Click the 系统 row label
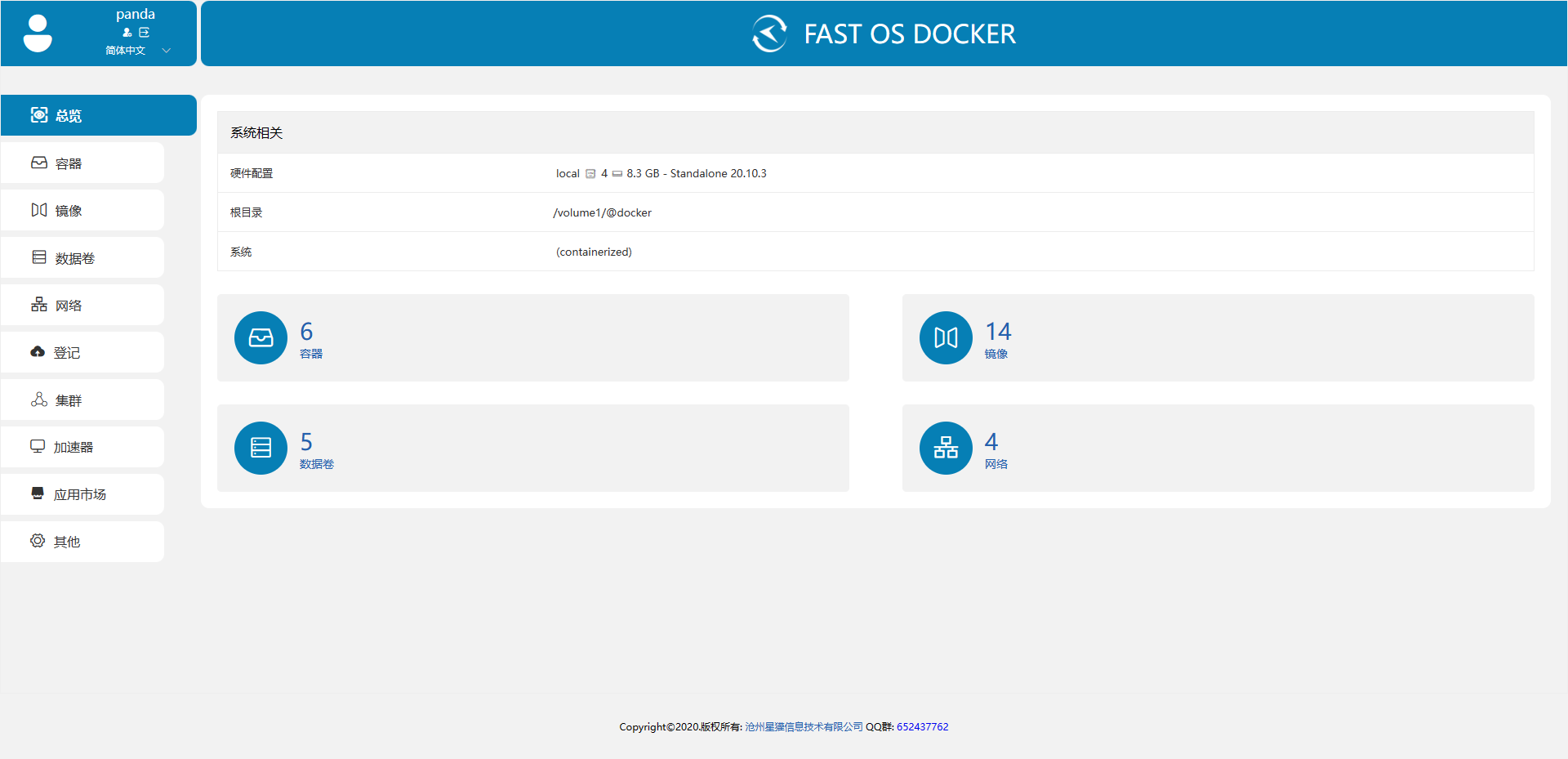1568x759 pixels. point(241,252)
